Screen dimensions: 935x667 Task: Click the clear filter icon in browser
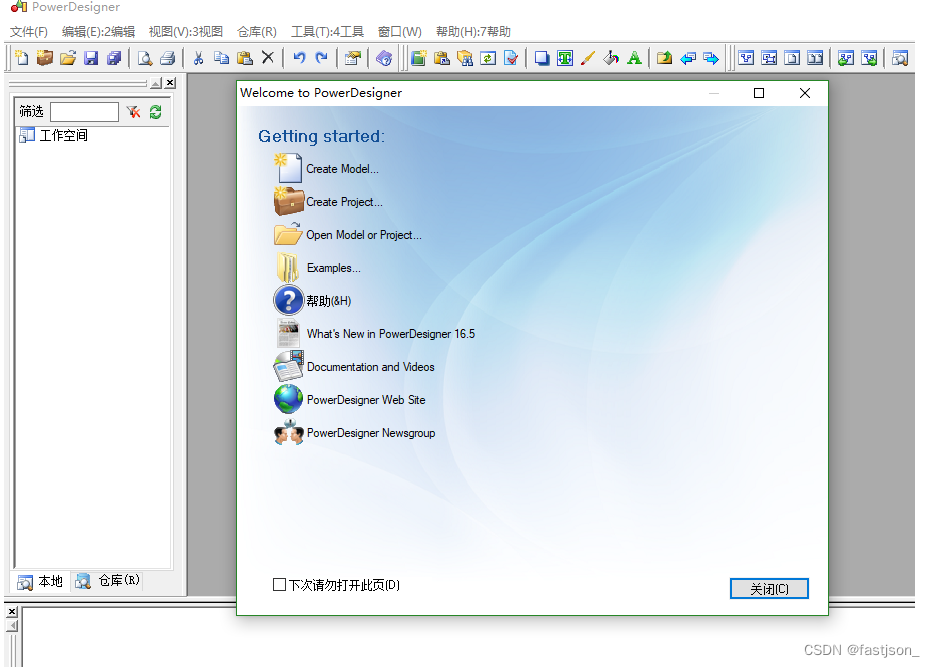click(134, 111)
